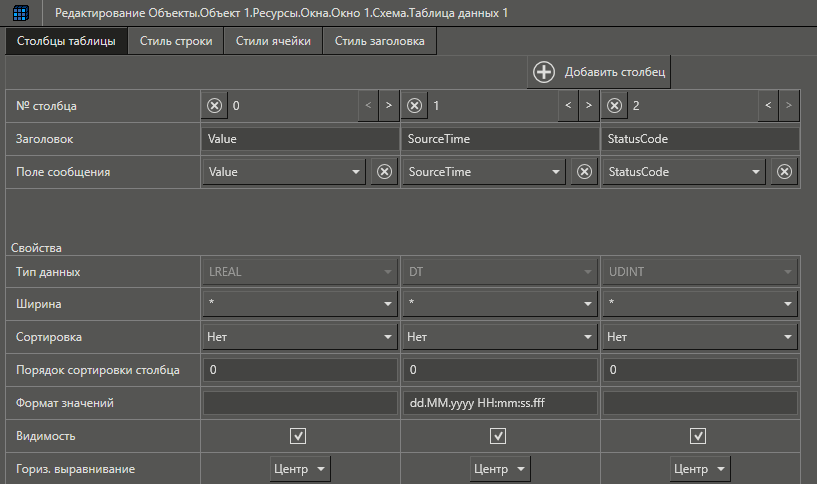Open width dropdown for StatusCode column
Image resolution: width=817 pixels, height=484 pixels.
coord(700,303)
